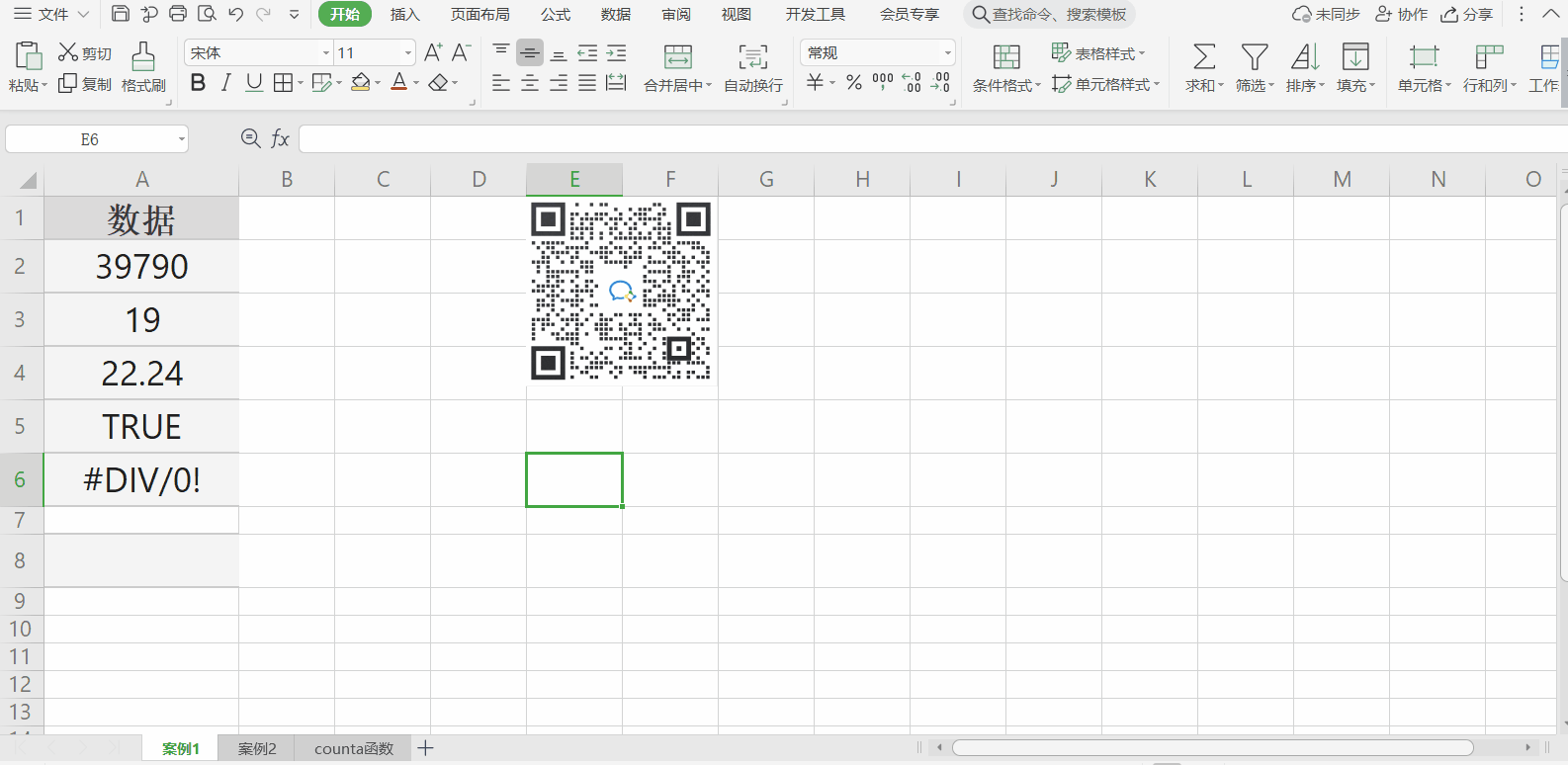Click the Print icon

[178, 14]
